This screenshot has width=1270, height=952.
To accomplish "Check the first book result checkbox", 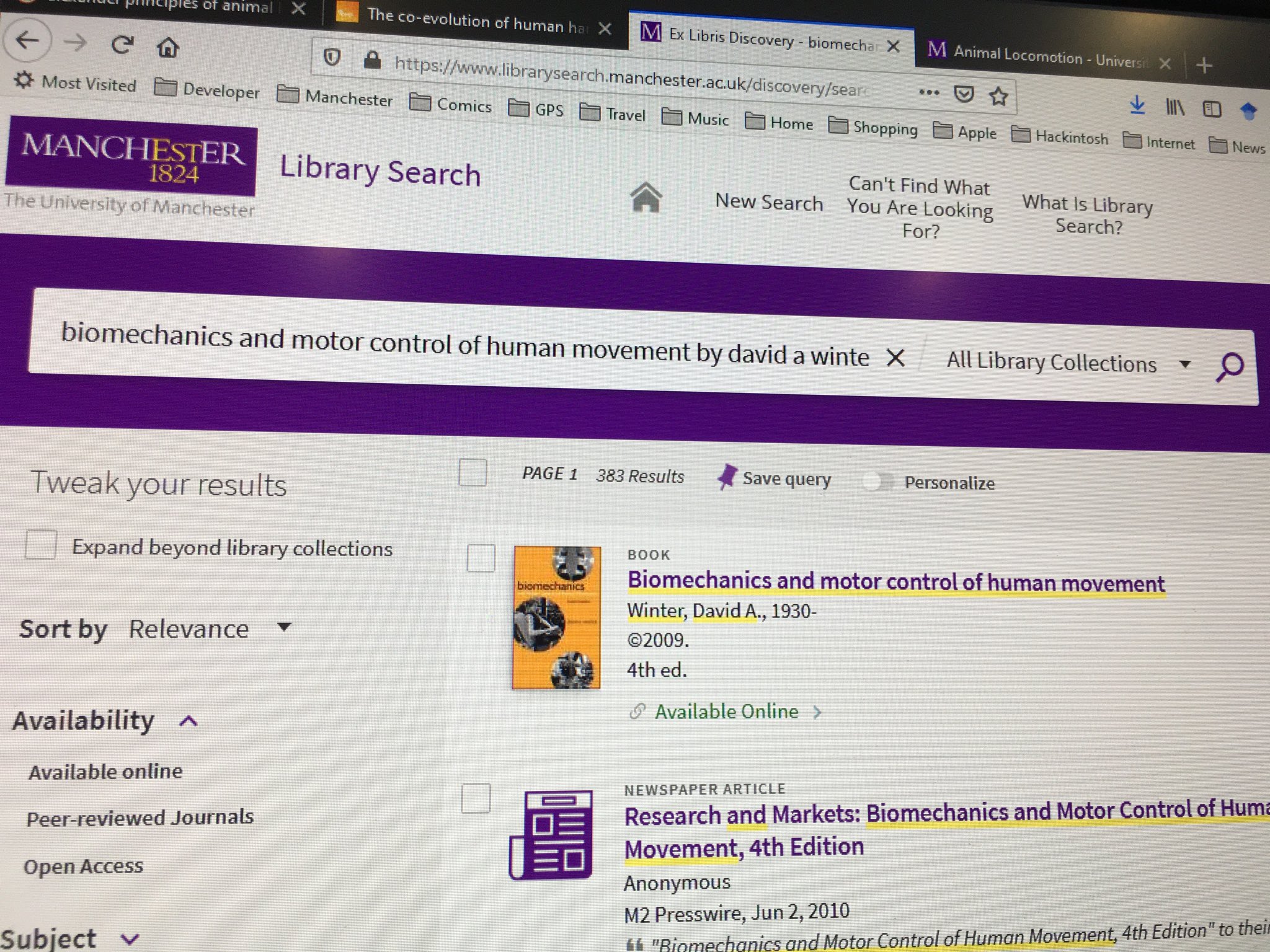I will coord(481,558).
